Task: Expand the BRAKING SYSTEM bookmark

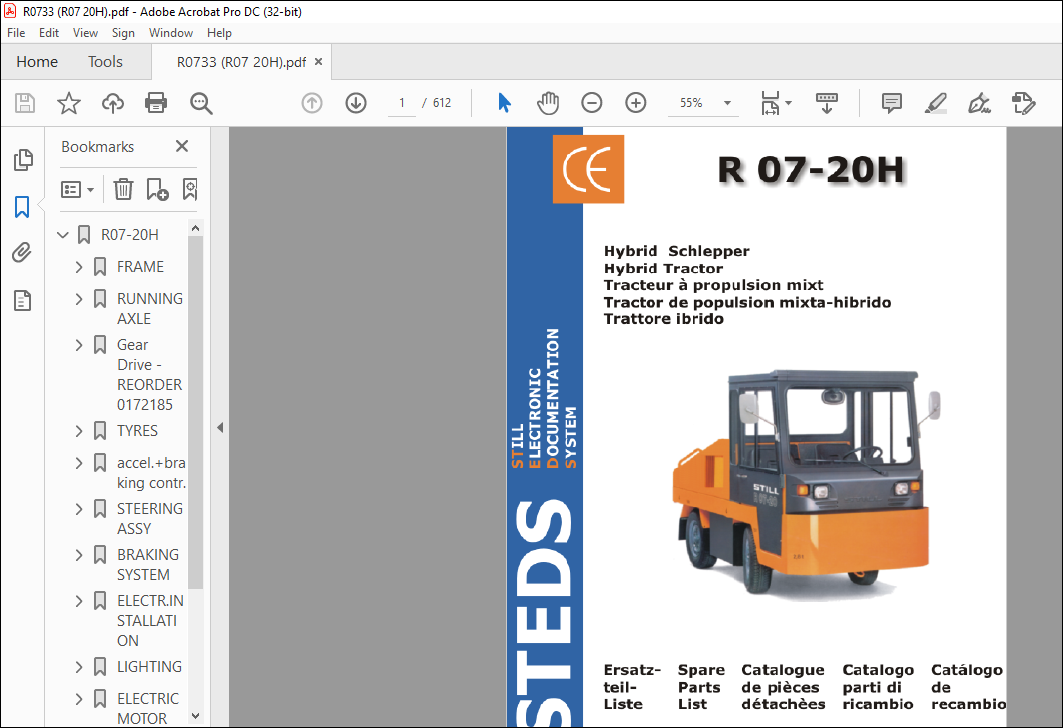Action: coord(79,555)
